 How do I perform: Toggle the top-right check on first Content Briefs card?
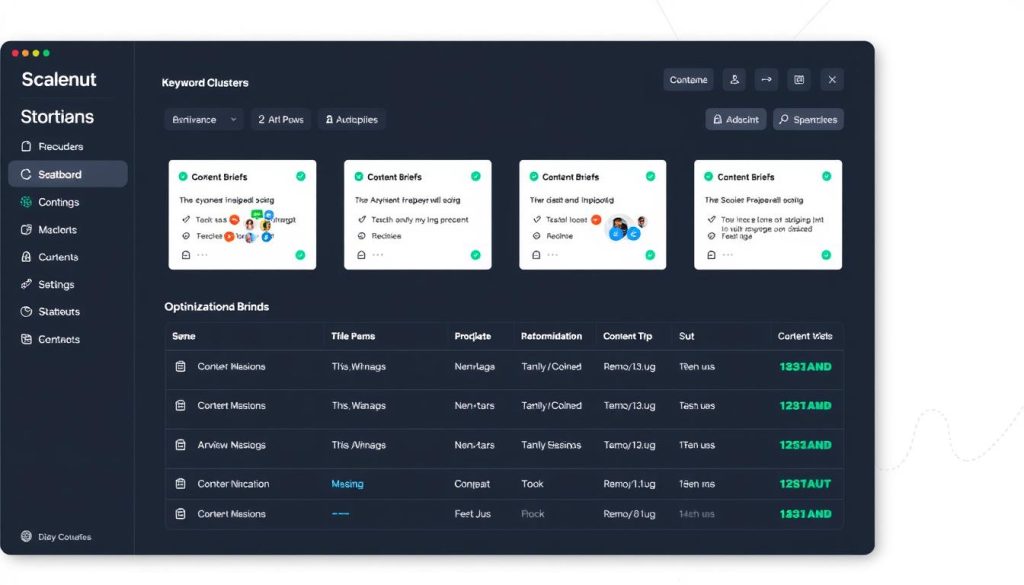[x=300, y=176]
